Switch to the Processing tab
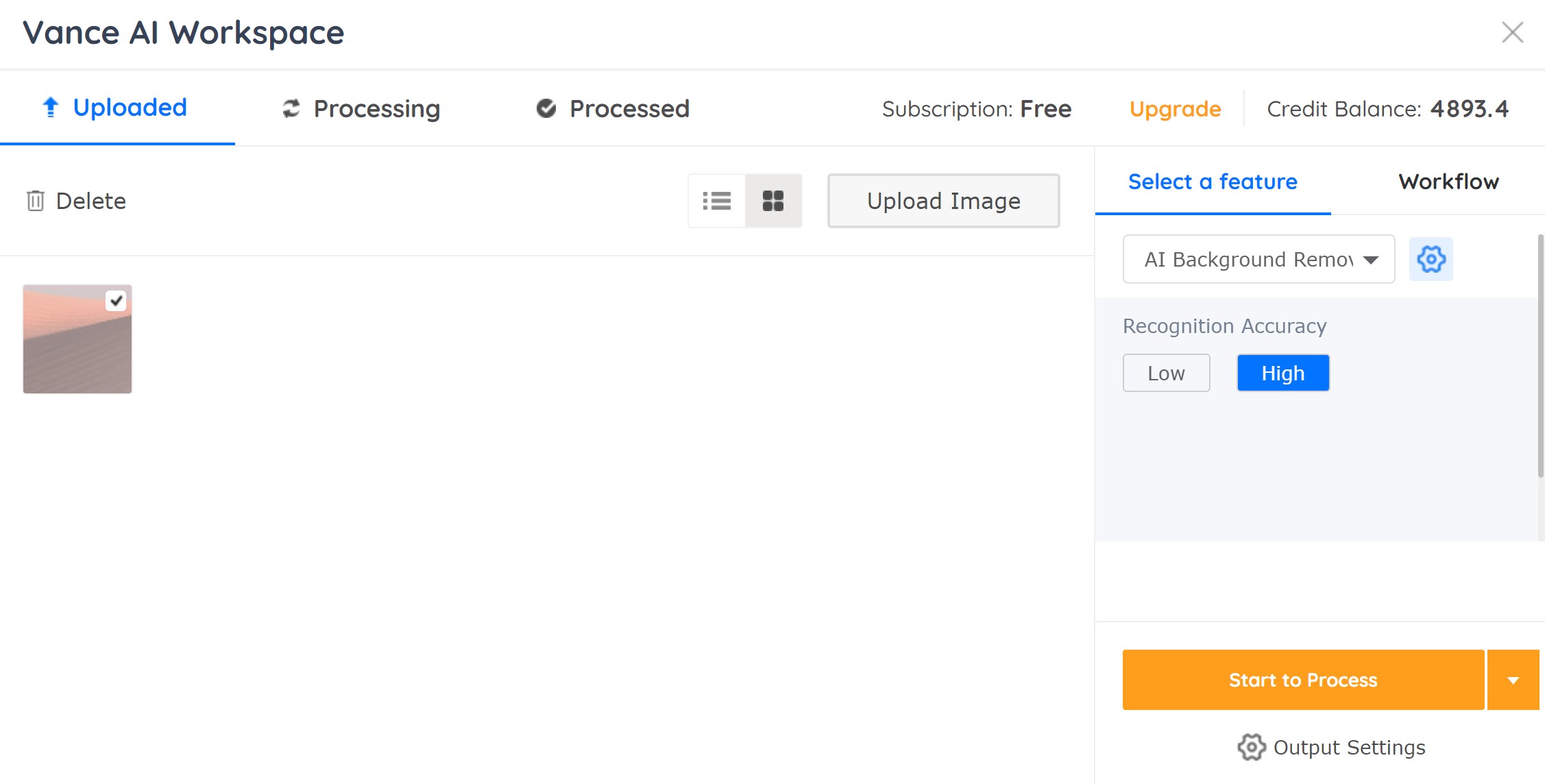The image size is (1545, 784). click(361, 108)
